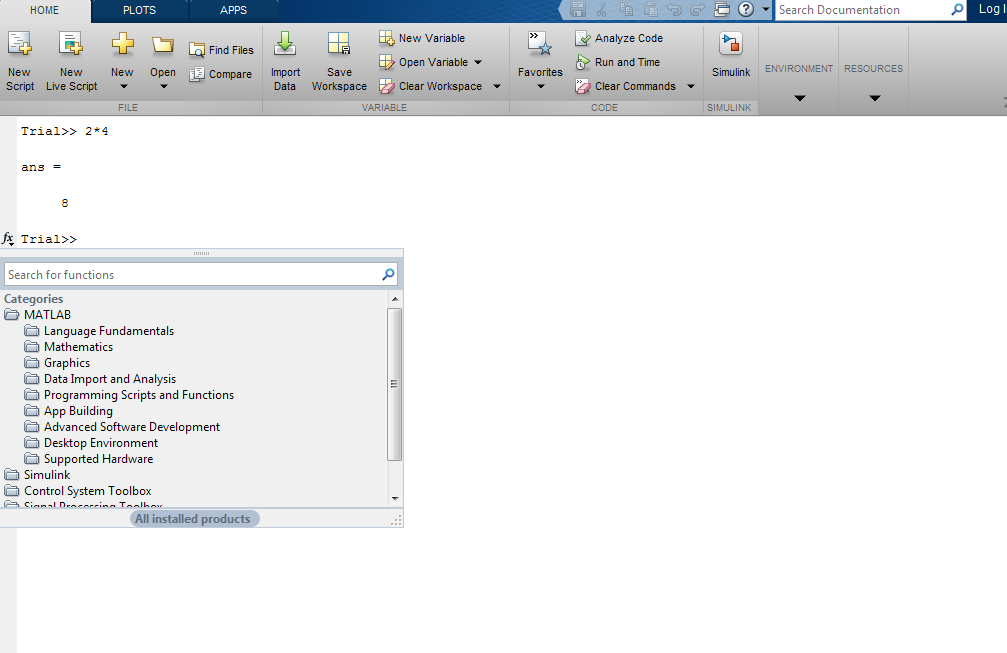Expand the Environment section chevron
Screen dimensions: 1007x653
point(798,97)
